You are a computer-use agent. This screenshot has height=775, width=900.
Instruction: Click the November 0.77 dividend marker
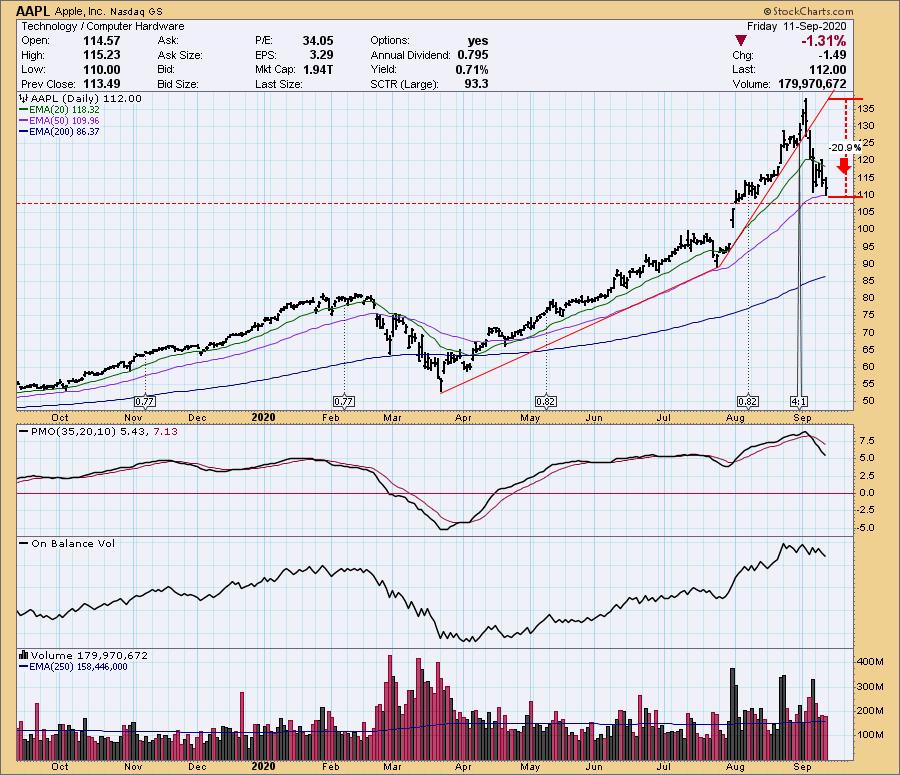tap(145, 401)
